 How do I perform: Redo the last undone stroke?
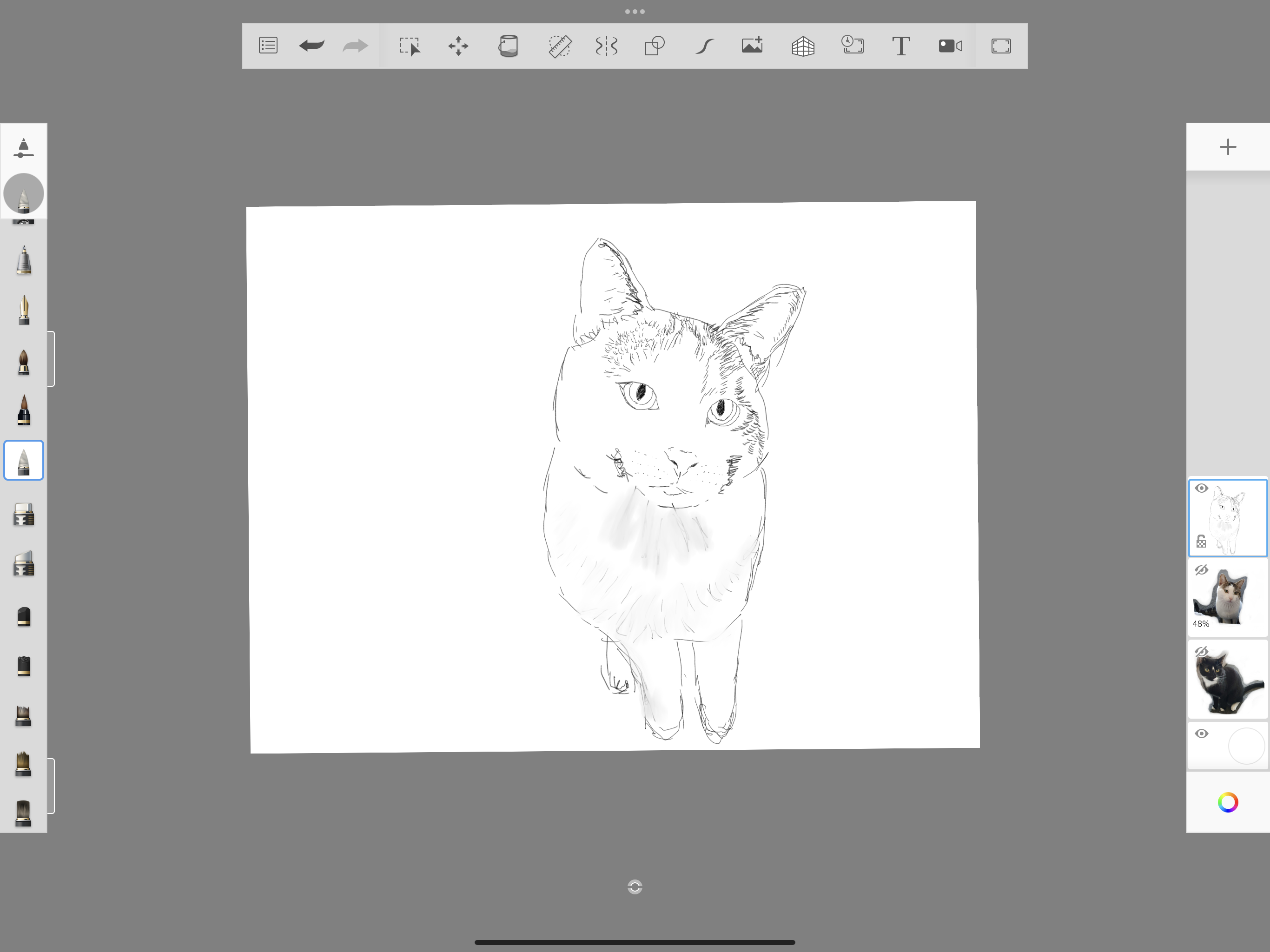[355, 46]
